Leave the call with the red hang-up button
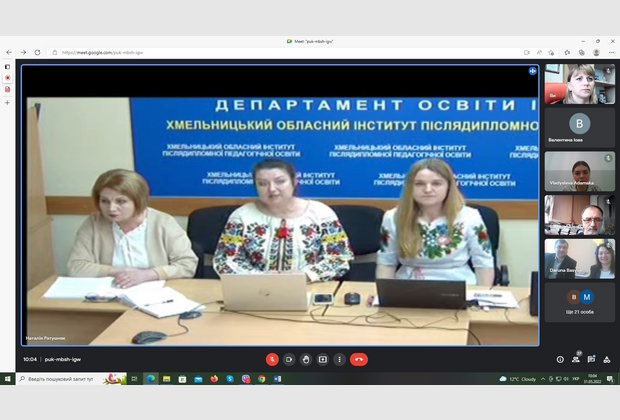The height and width of the screenshot is (420, 620). [x=359, y=359]
